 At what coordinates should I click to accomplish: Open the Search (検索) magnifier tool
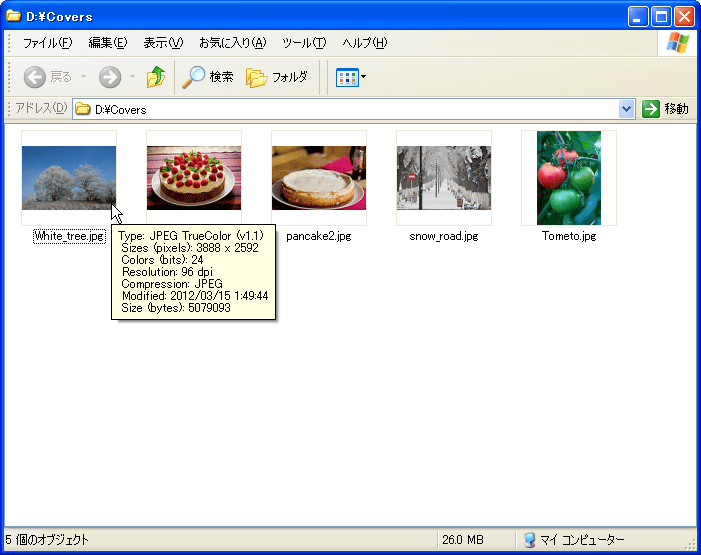click(x=208, y=77)
